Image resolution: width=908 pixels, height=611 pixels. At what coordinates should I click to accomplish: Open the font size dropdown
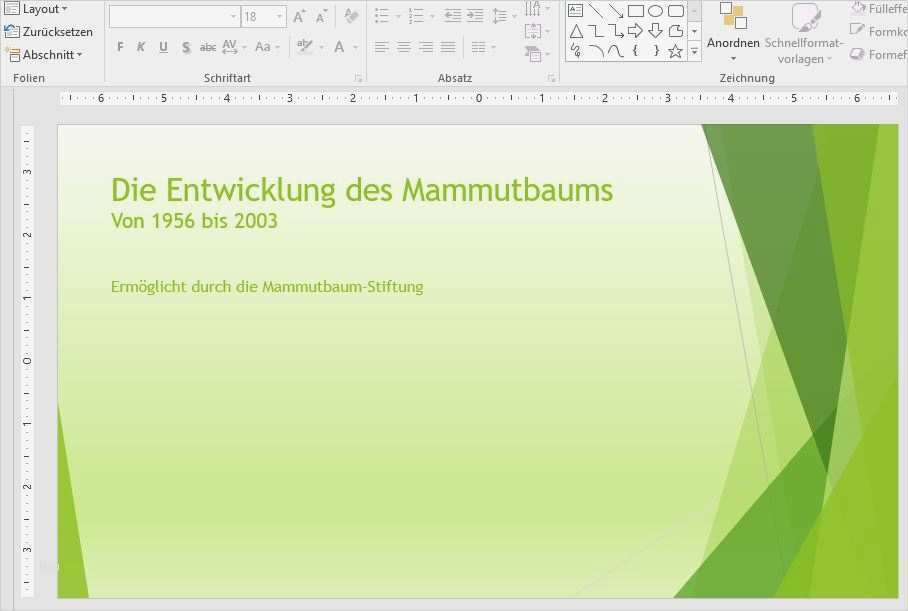click(278, 15)
